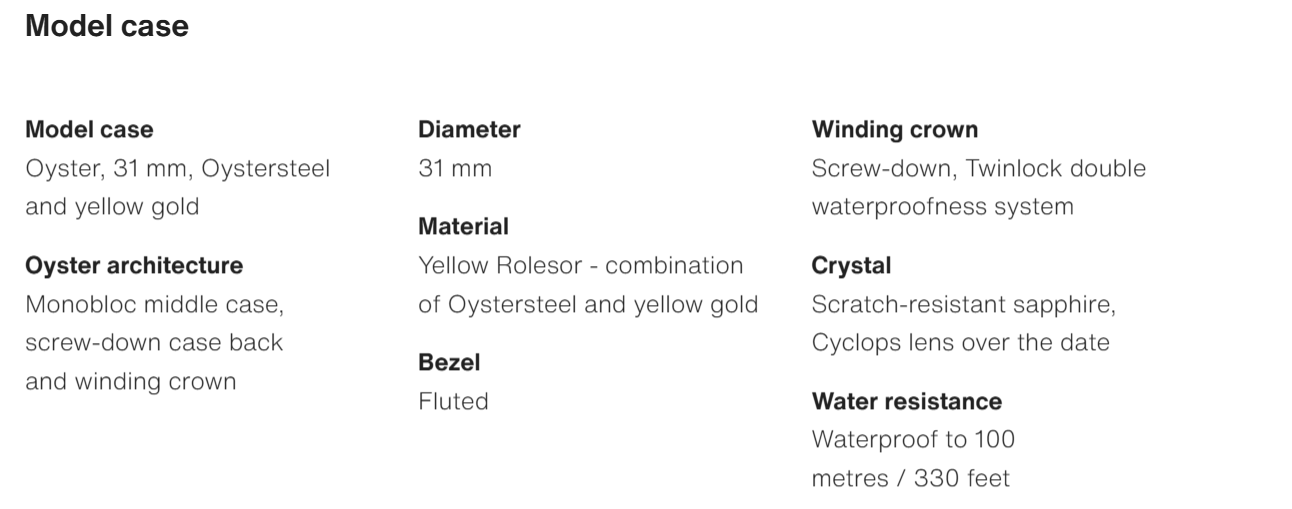Select the Oyster architecture label

(x=134, y=265)
